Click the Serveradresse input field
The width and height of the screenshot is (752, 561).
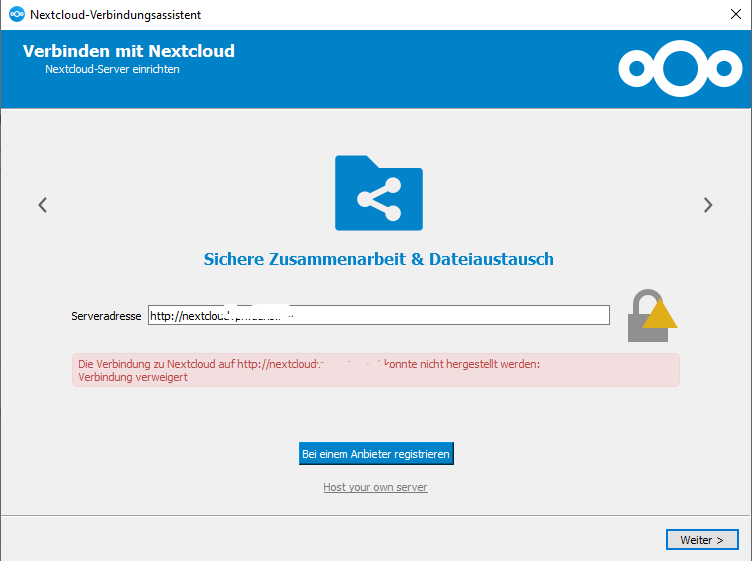(379, 315)
